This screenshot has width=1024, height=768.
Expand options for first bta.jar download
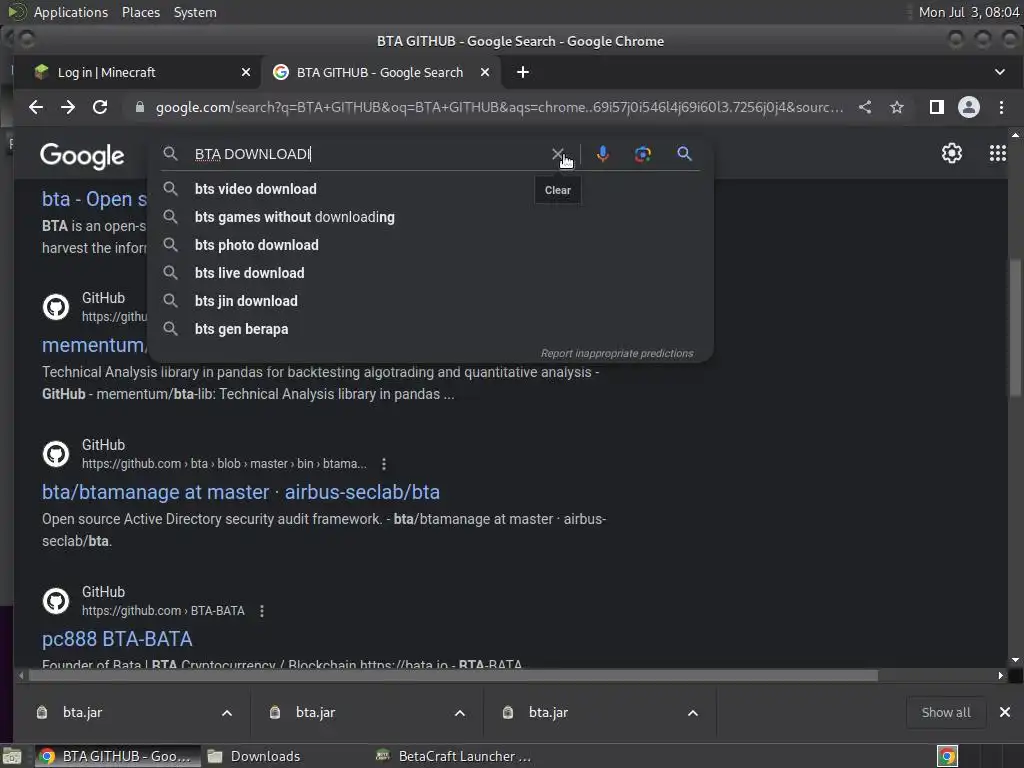[227, 712]
